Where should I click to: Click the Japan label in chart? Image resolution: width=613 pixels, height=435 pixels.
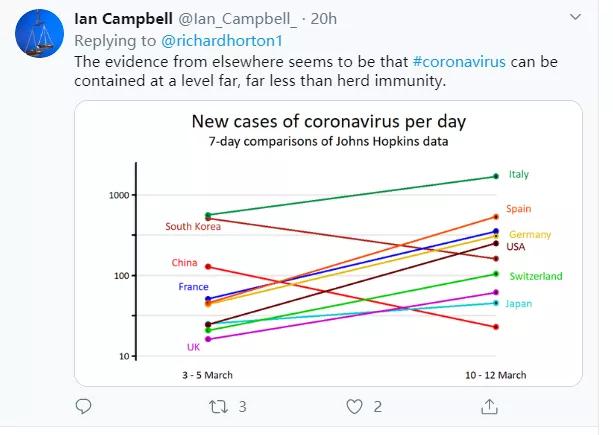(519, 303)
